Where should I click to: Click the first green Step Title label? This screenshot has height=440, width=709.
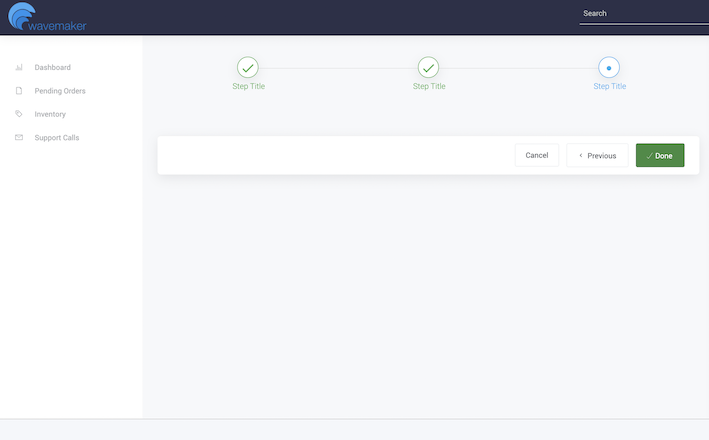point(248,87)
